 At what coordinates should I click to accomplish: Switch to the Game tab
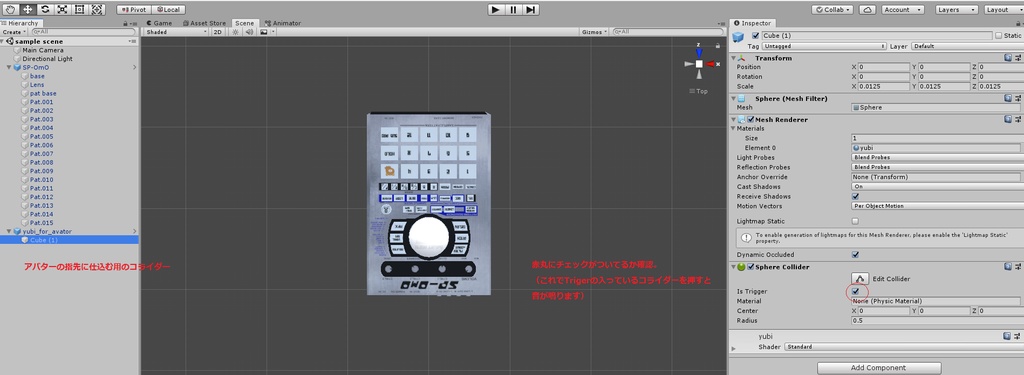tap(159, 23)
